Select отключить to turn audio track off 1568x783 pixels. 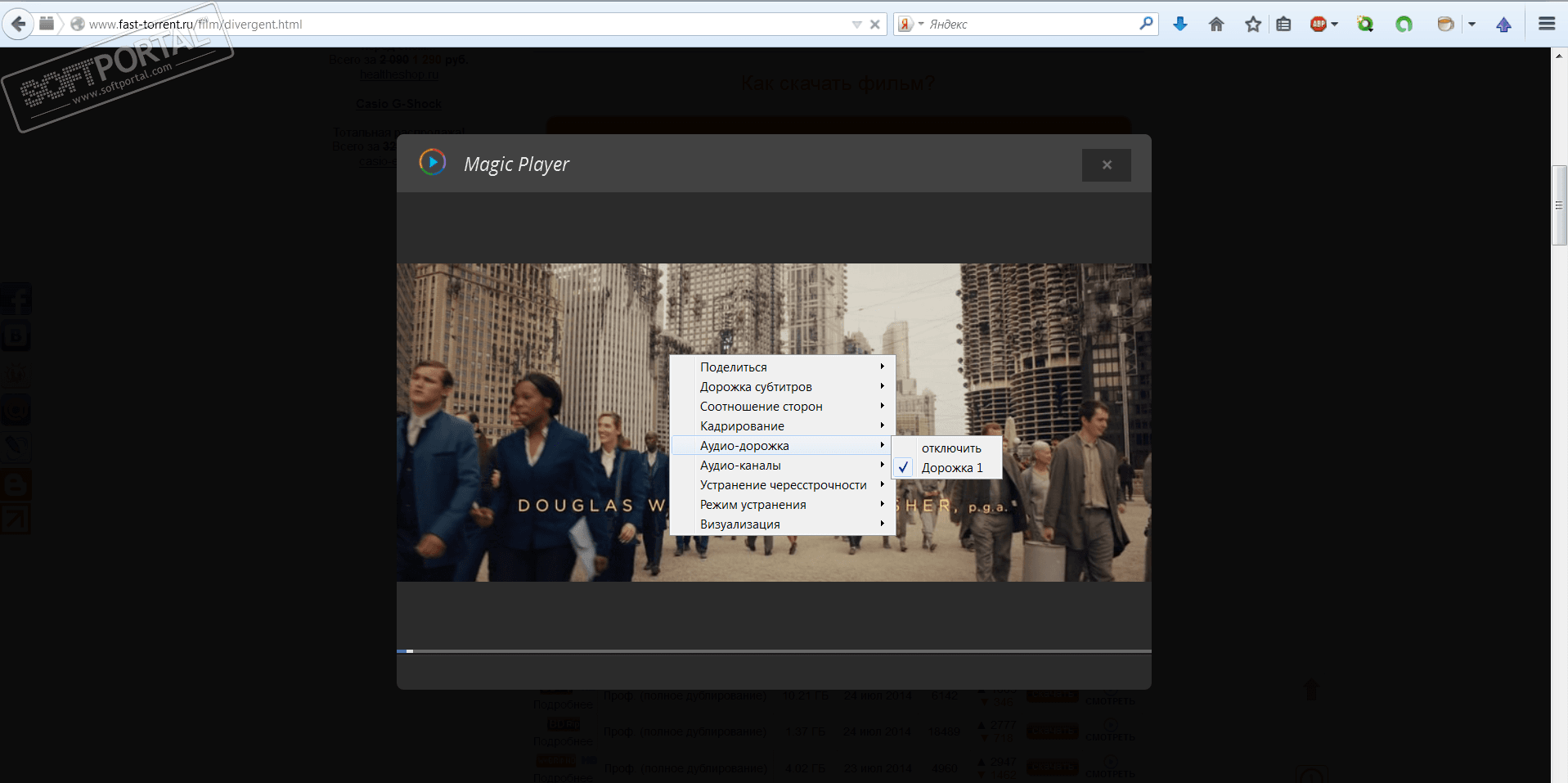pos(946,448)
